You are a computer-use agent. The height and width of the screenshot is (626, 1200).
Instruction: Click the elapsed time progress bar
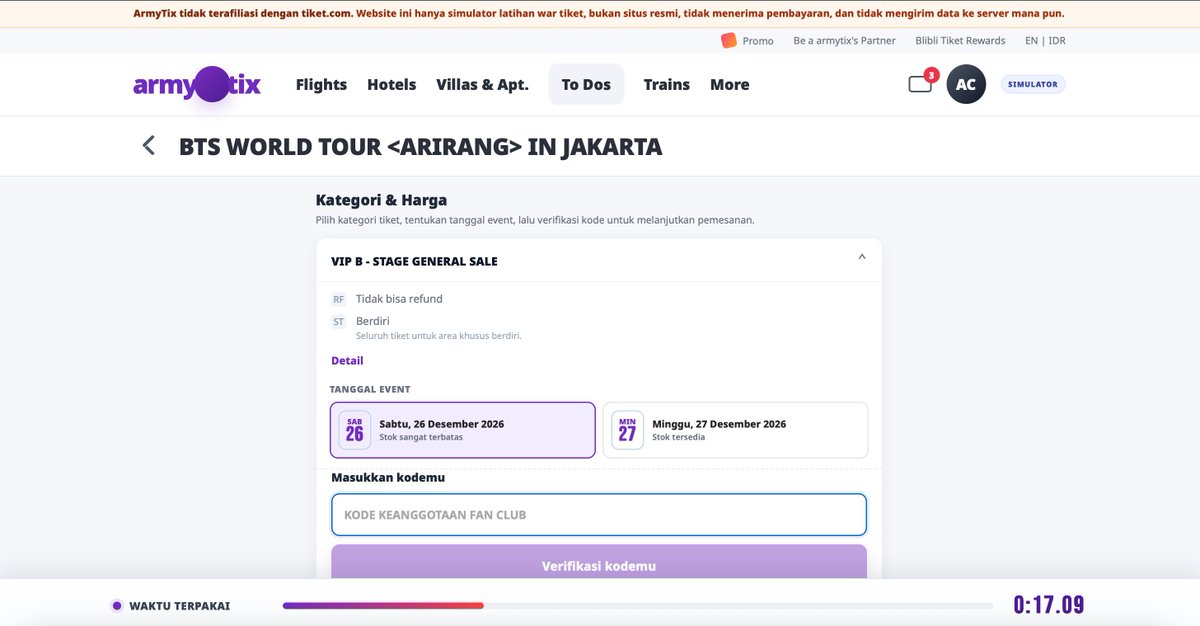pos(638,606)
